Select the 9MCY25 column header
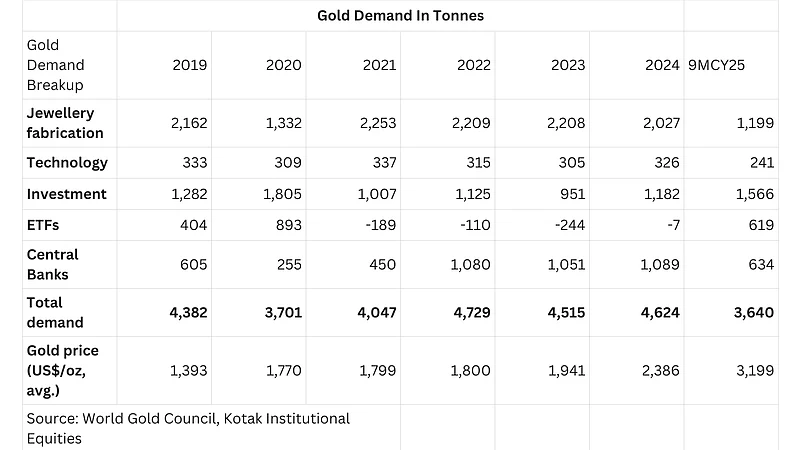 click(718, 65)
